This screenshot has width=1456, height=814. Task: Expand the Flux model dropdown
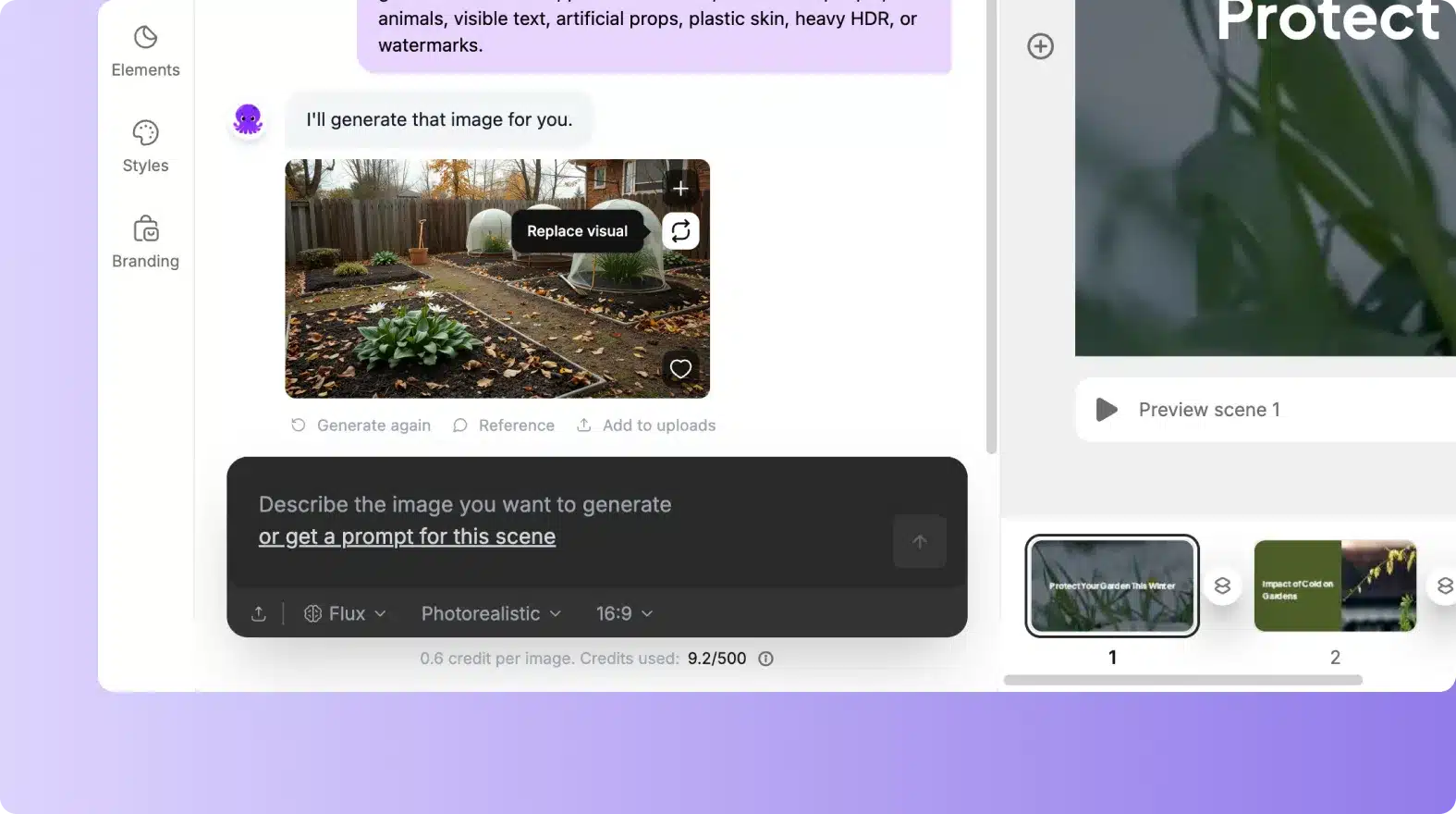click(345, 614)
